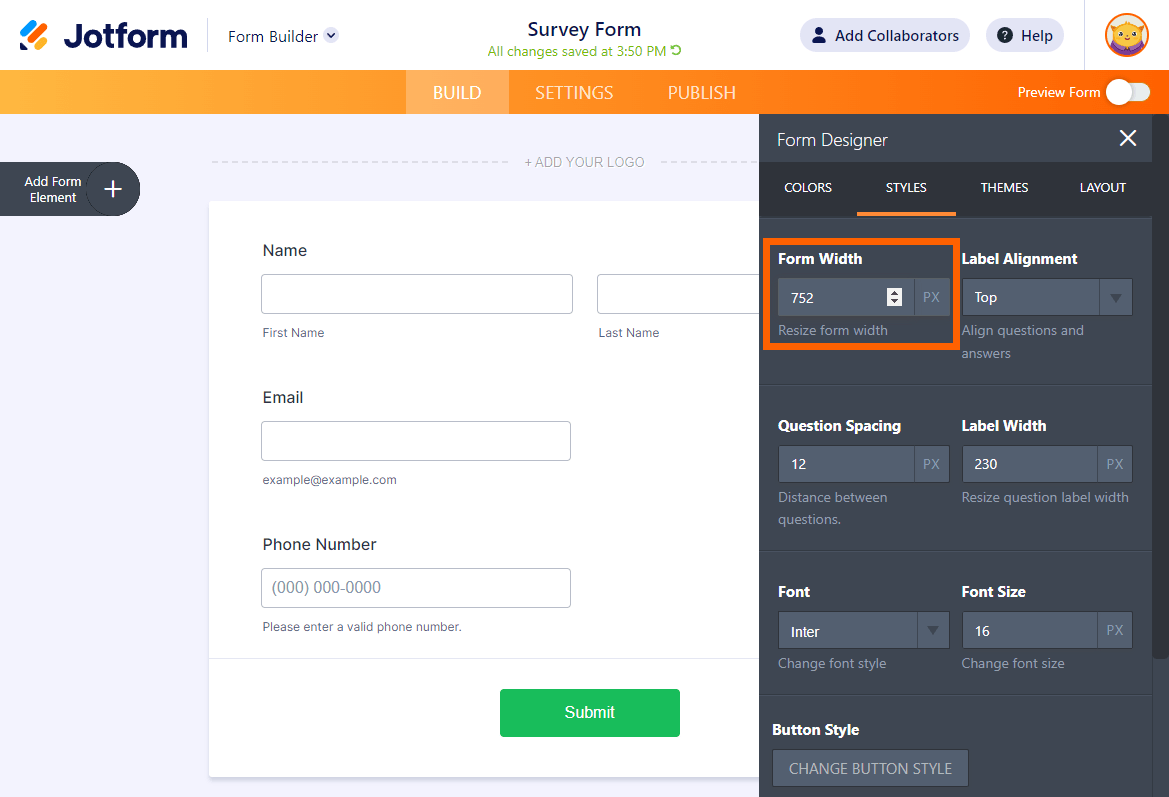The image size is (1169, 797).
Task: Click the Help question mark icon
Action: click(x=1005, y=36)
